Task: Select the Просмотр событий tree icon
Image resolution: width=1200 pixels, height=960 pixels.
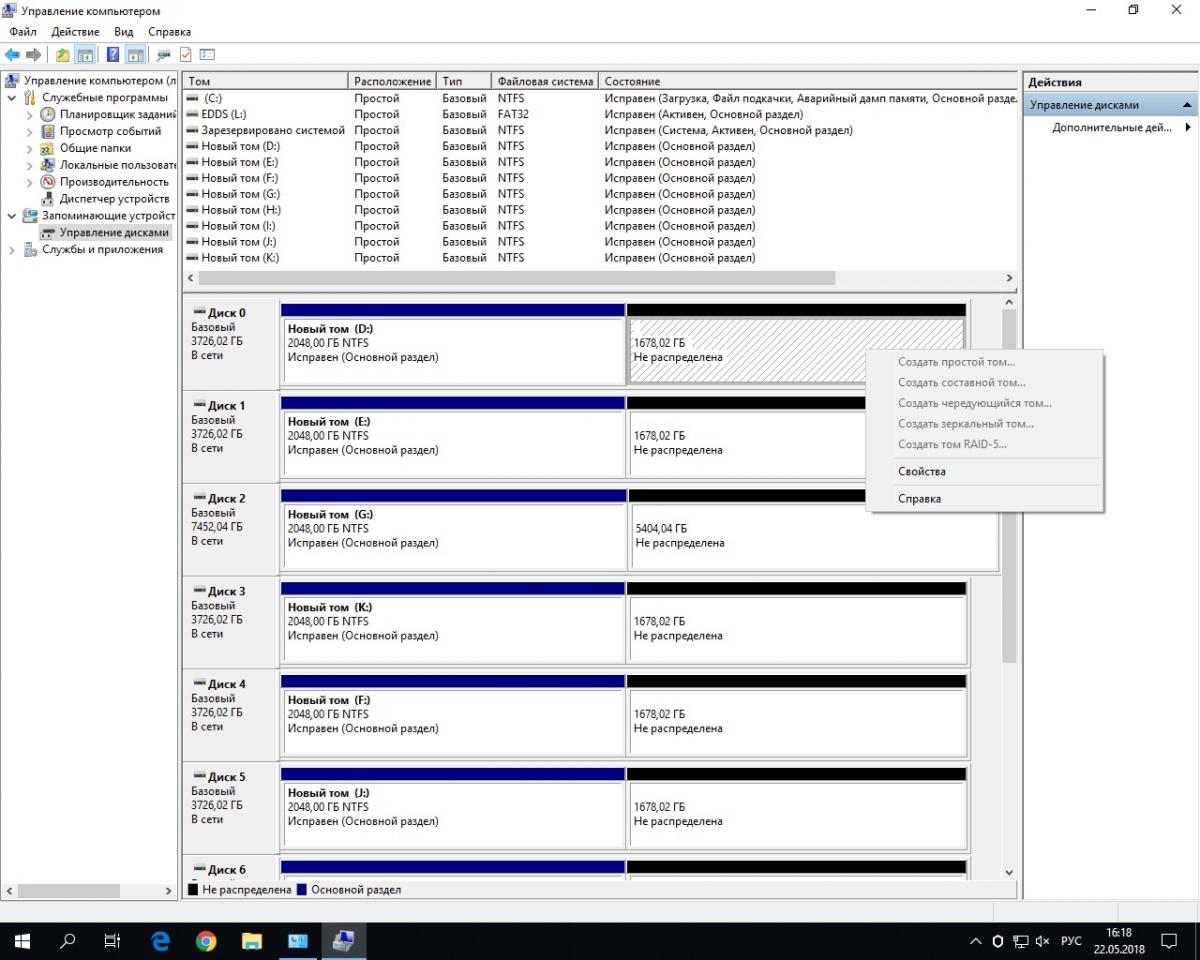Action: [48, 131]
